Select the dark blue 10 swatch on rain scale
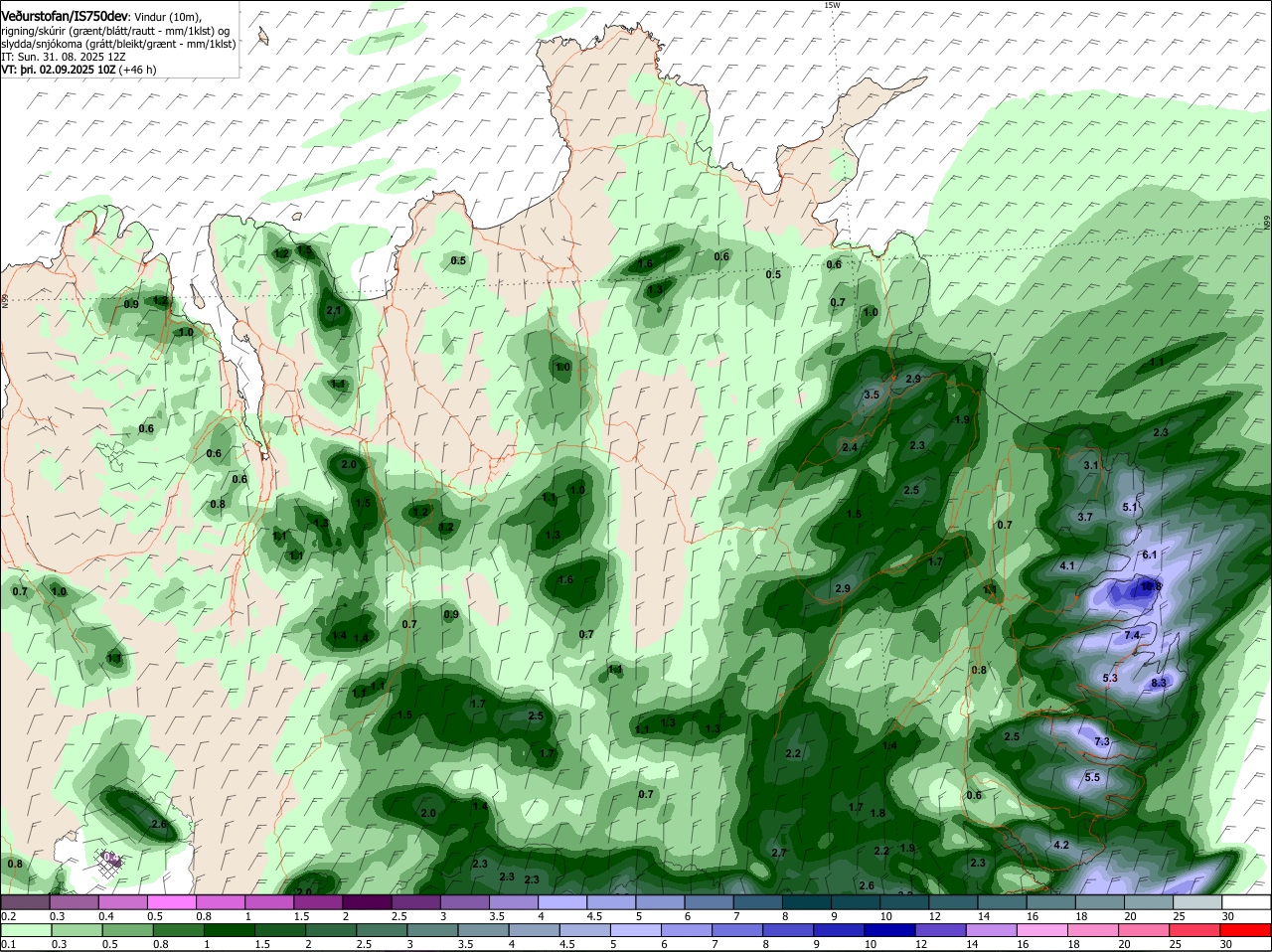Viewport: 1272px width, 952px height. pos(888,930)
